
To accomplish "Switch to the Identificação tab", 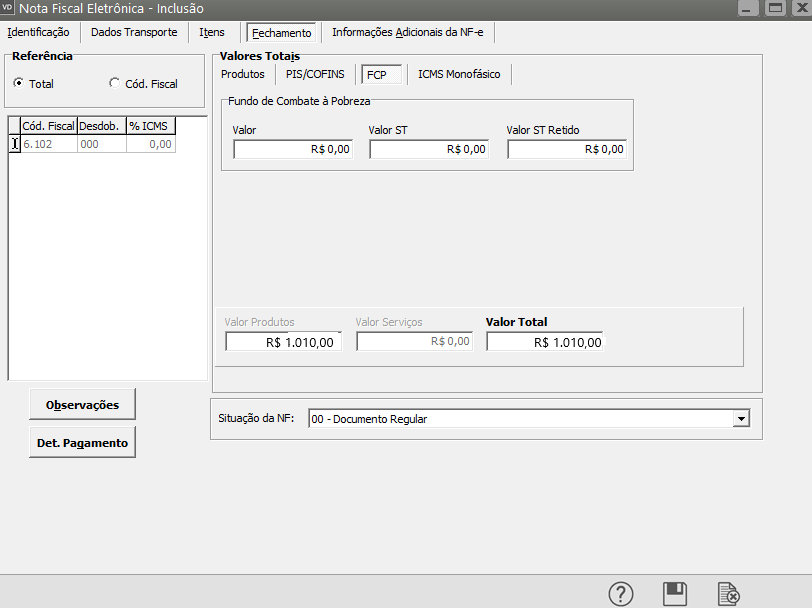I will (x=38, y=32).
